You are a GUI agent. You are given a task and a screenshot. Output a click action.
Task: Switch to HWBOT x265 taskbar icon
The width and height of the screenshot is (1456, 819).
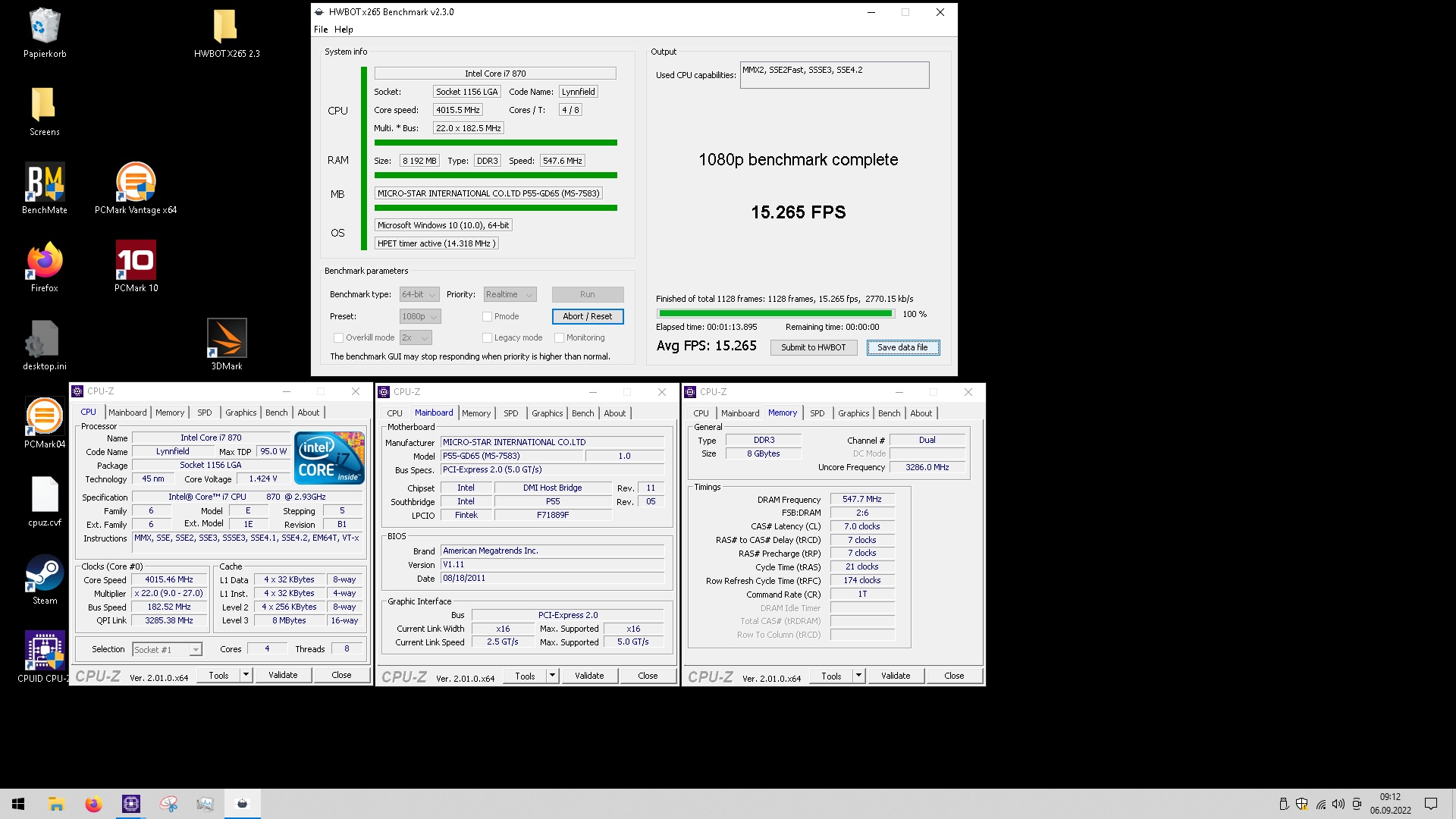[x=242, y=804]
